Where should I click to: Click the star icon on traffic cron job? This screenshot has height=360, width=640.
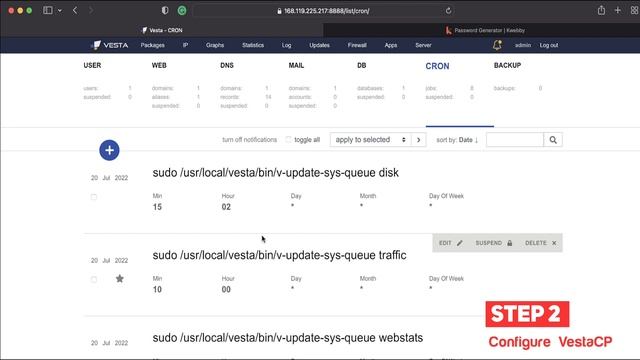[x=120, y=279]
